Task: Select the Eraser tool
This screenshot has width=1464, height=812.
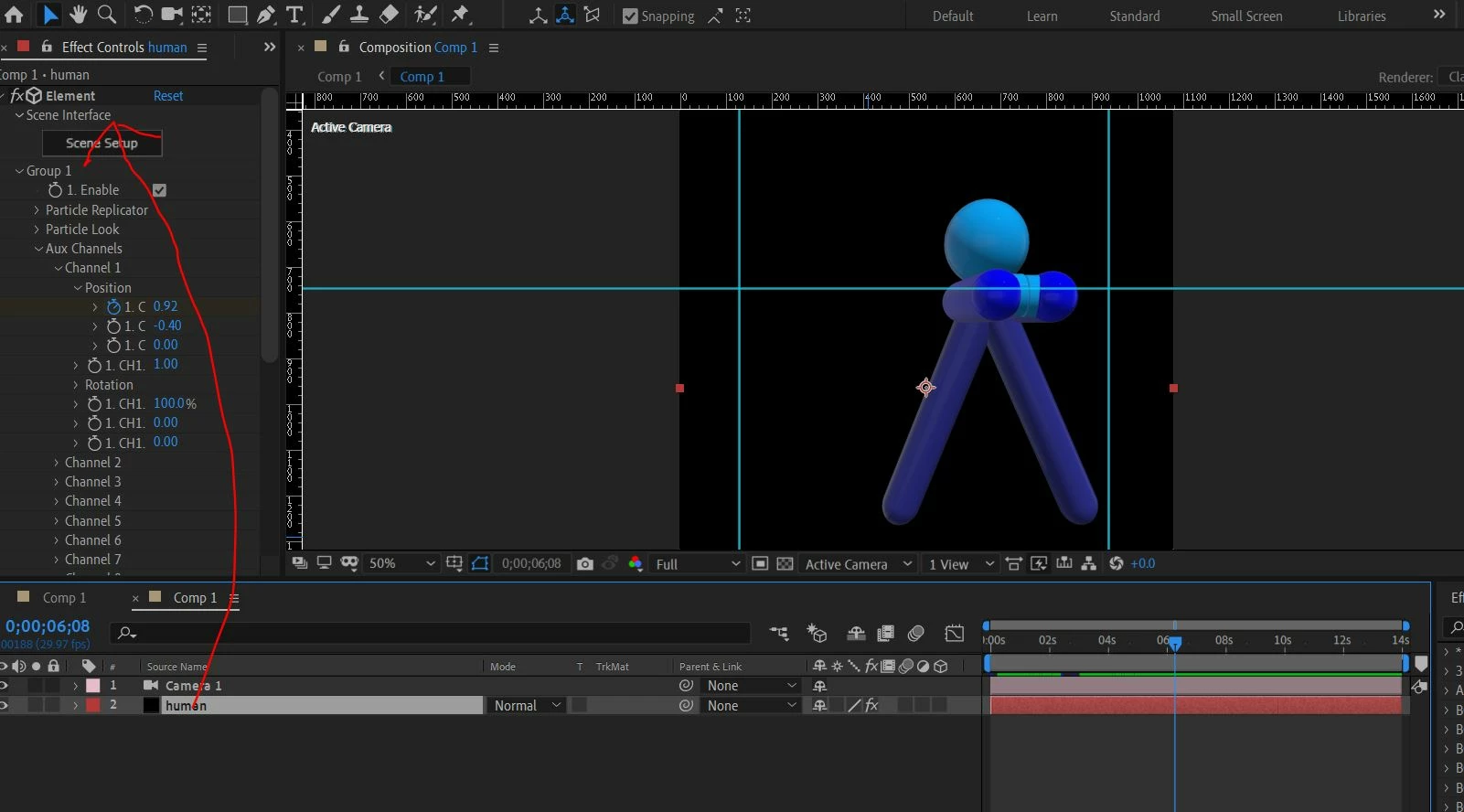Action: point(389,14)
